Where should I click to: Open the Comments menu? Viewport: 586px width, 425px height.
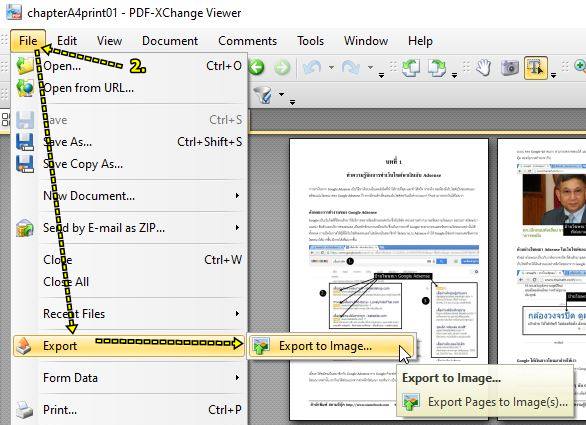(247, 41)
